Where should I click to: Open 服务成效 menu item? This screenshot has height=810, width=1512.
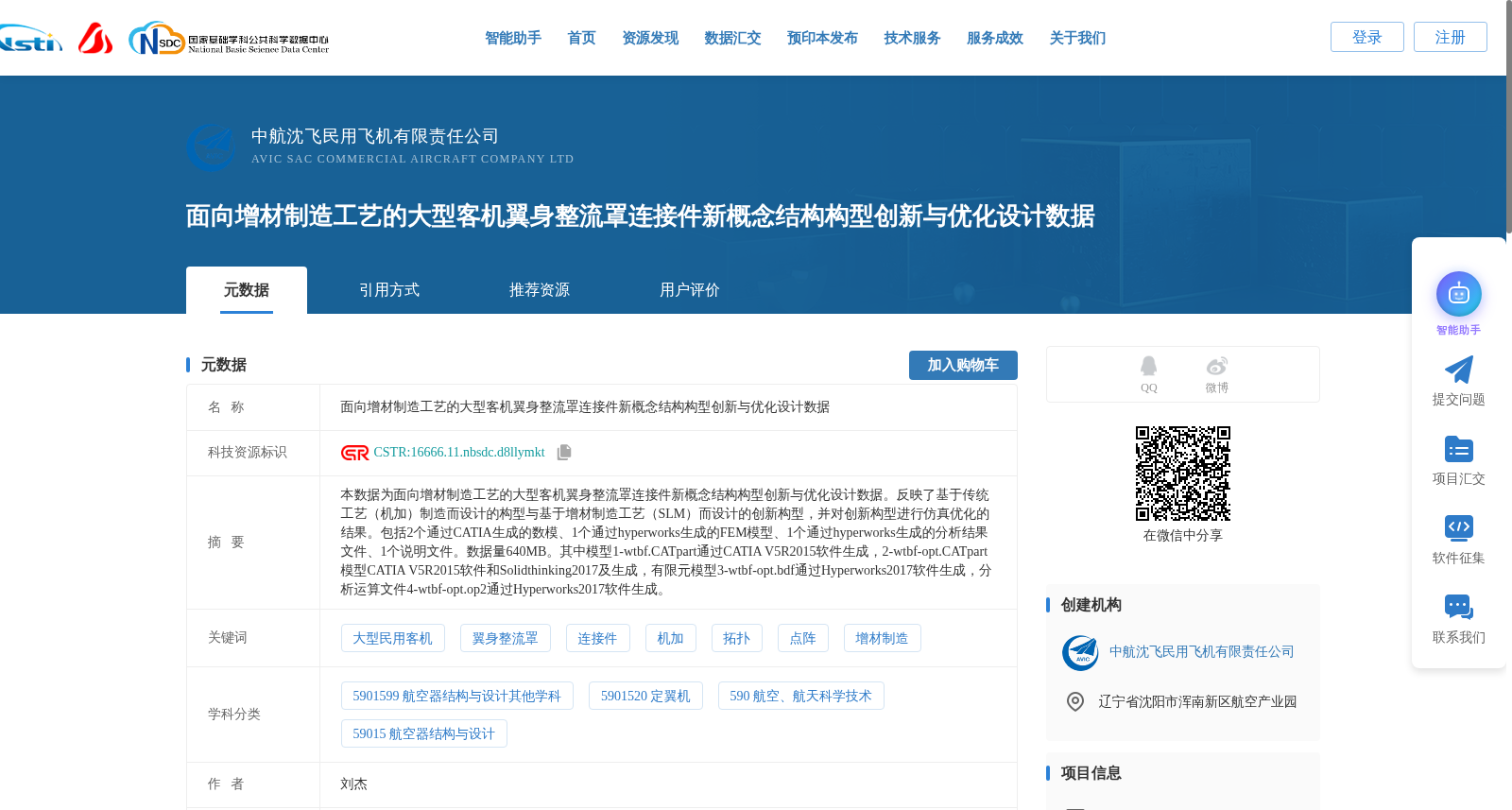(995, 38)
